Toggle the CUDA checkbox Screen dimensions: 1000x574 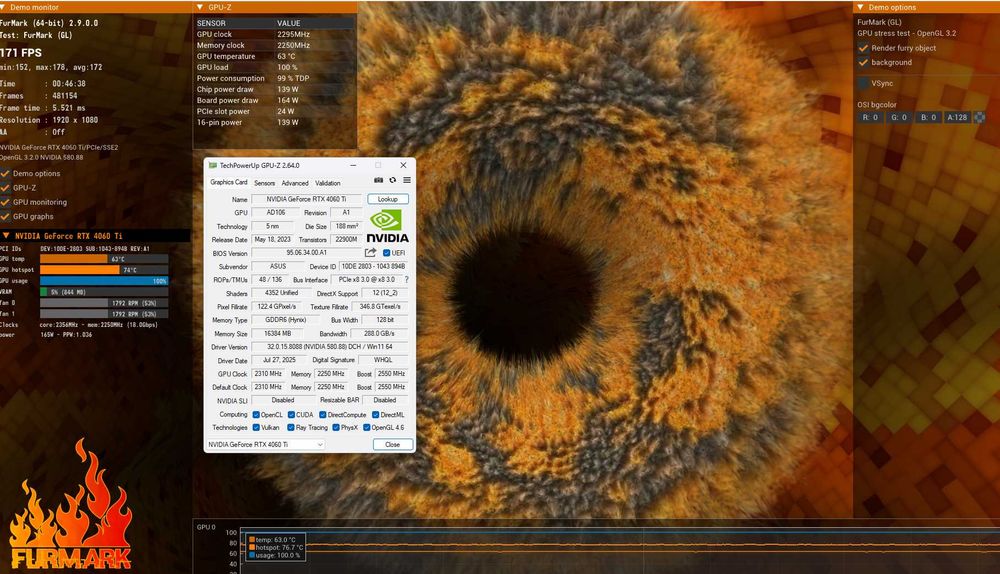click(291, 415)
